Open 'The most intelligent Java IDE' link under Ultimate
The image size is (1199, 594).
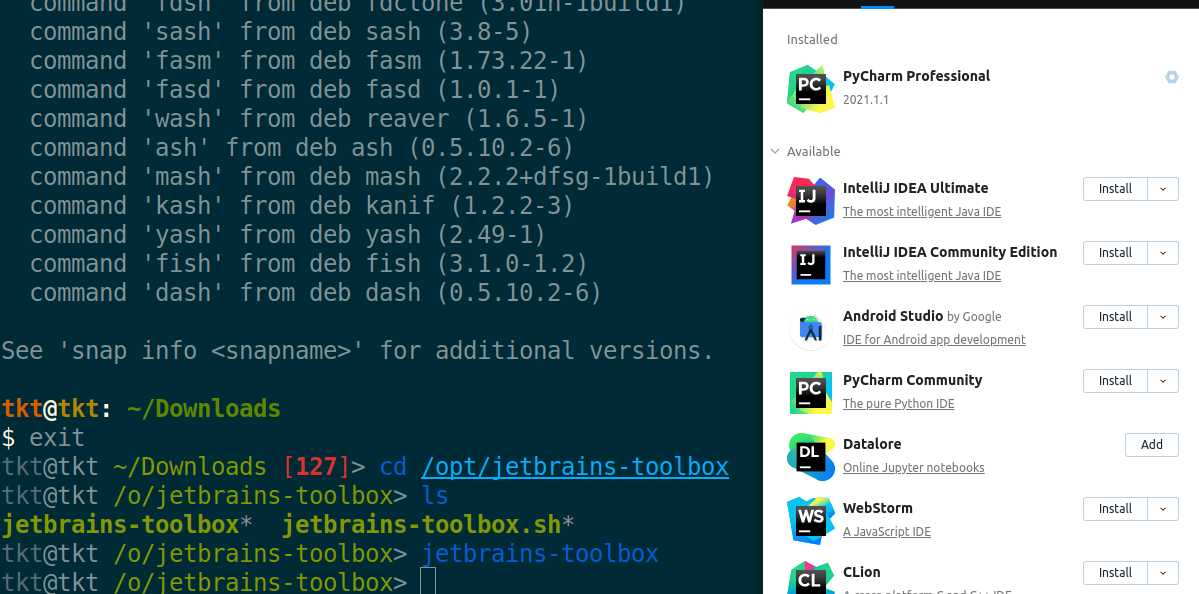pyautogui.click(x=921, y=212)
